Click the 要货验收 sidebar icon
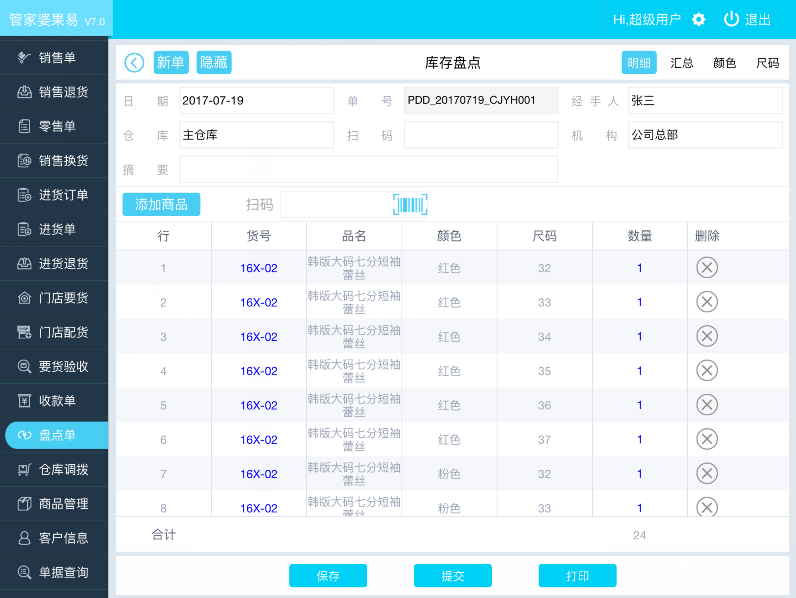 click(24, 366)
